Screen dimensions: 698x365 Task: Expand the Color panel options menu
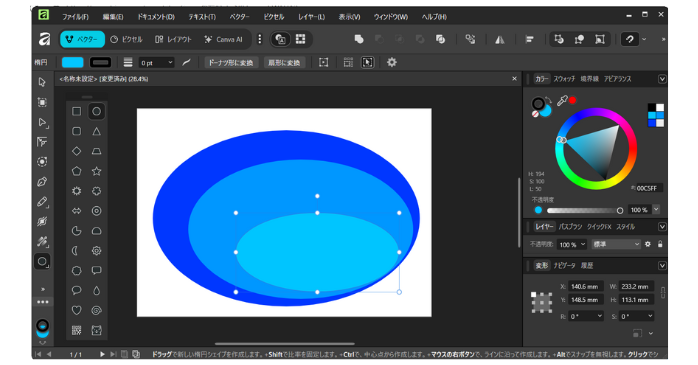(x=662, y=79)
